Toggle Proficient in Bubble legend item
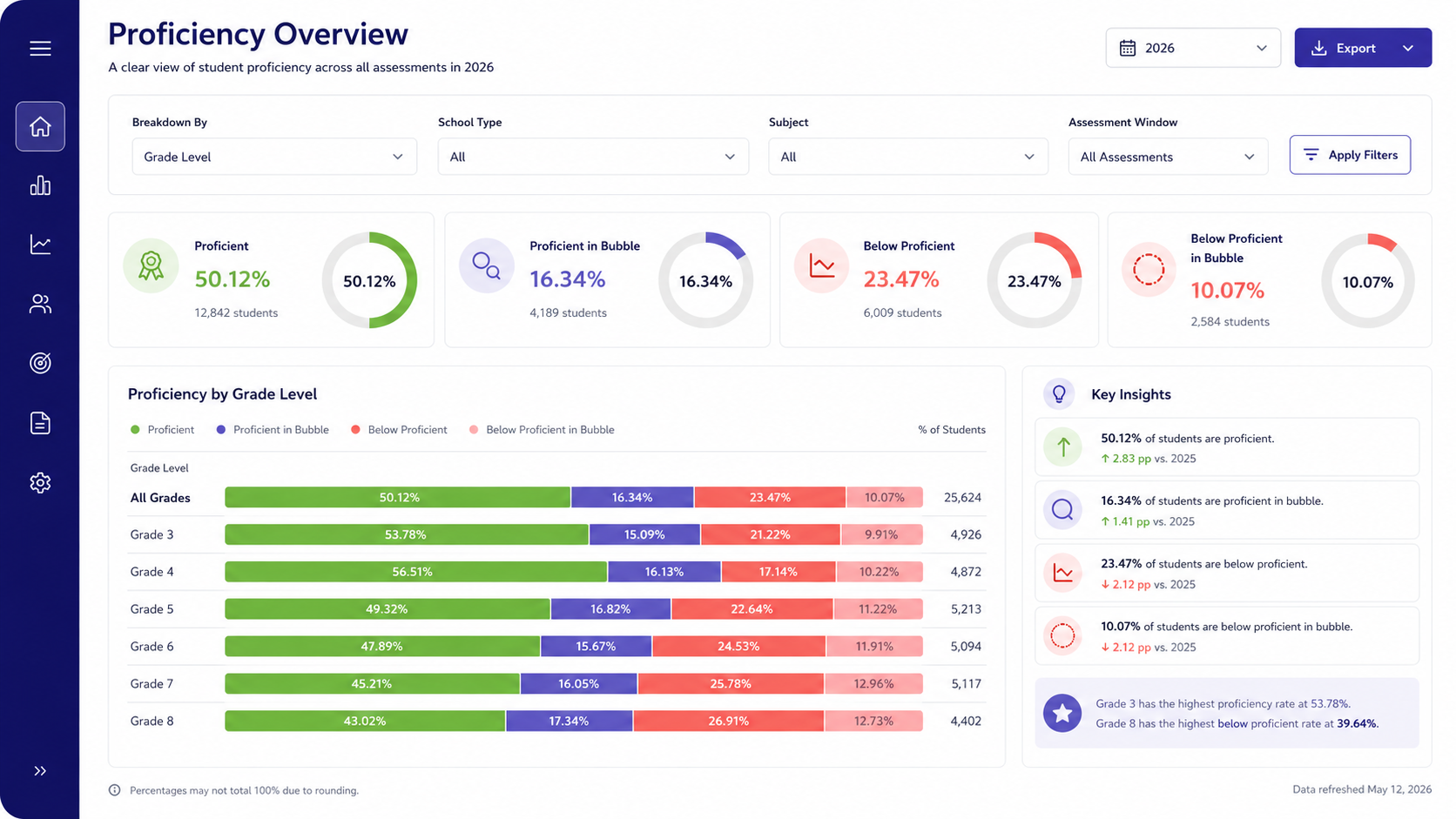The width and height of the screenshot is (1456, 819). (x=273, y=430)
